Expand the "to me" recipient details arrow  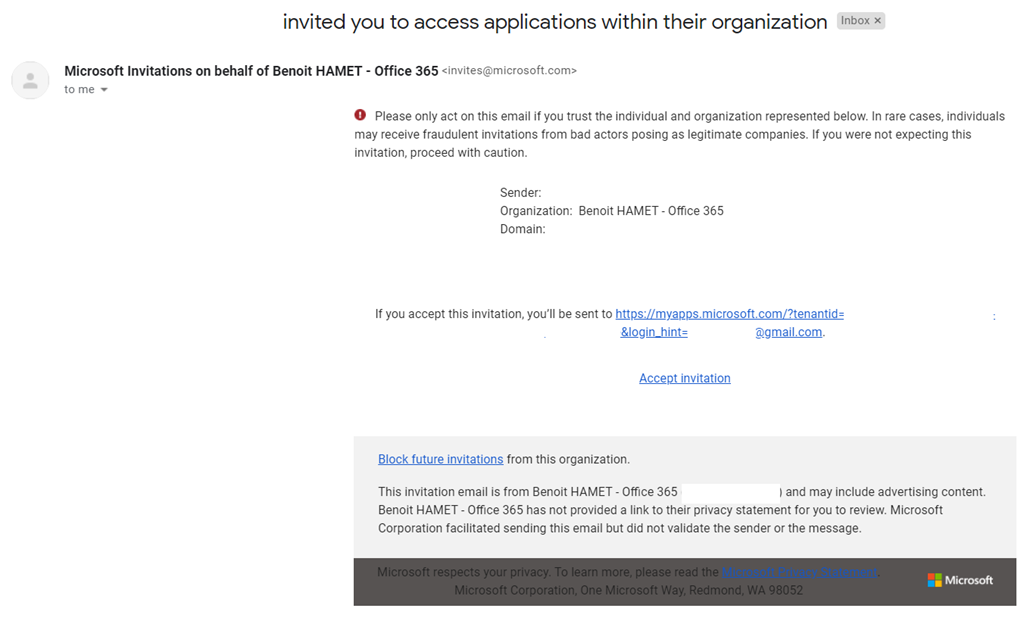tap(104, 90)
